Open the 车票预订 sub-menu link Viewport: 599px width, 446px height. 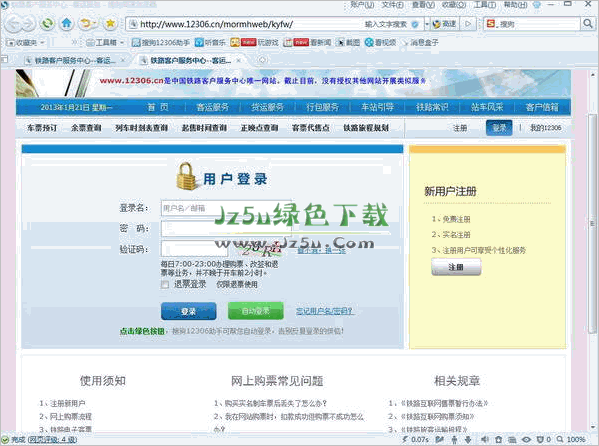[42, 128]
